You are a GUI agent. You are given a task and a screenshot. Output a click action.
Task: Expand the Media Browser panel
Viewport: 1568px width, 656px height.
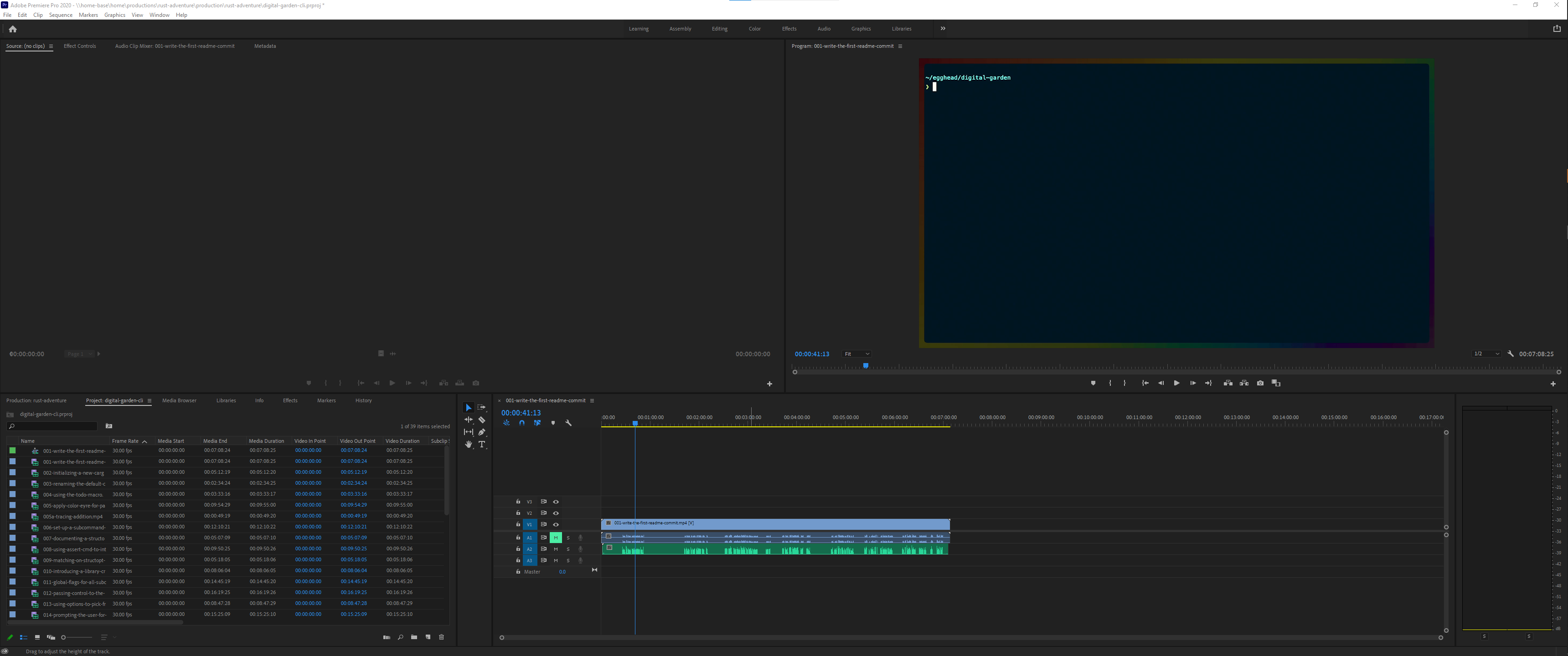coord(179,400)
